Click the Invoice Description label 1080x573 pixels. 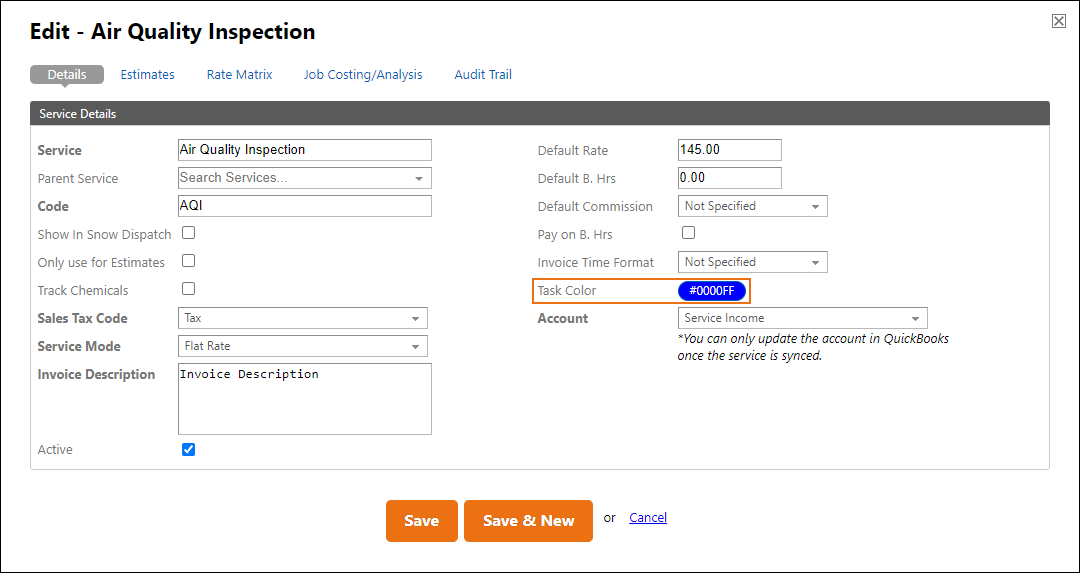pos(96,375)
